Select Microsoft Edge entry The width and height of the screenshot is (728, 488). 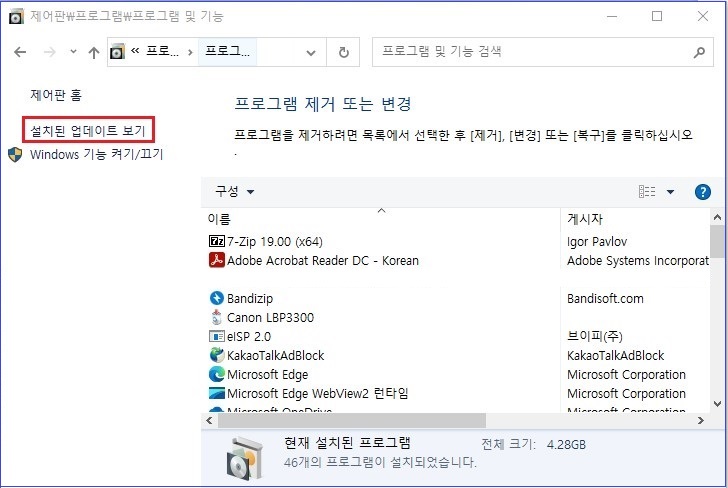(x=267, y=375)
